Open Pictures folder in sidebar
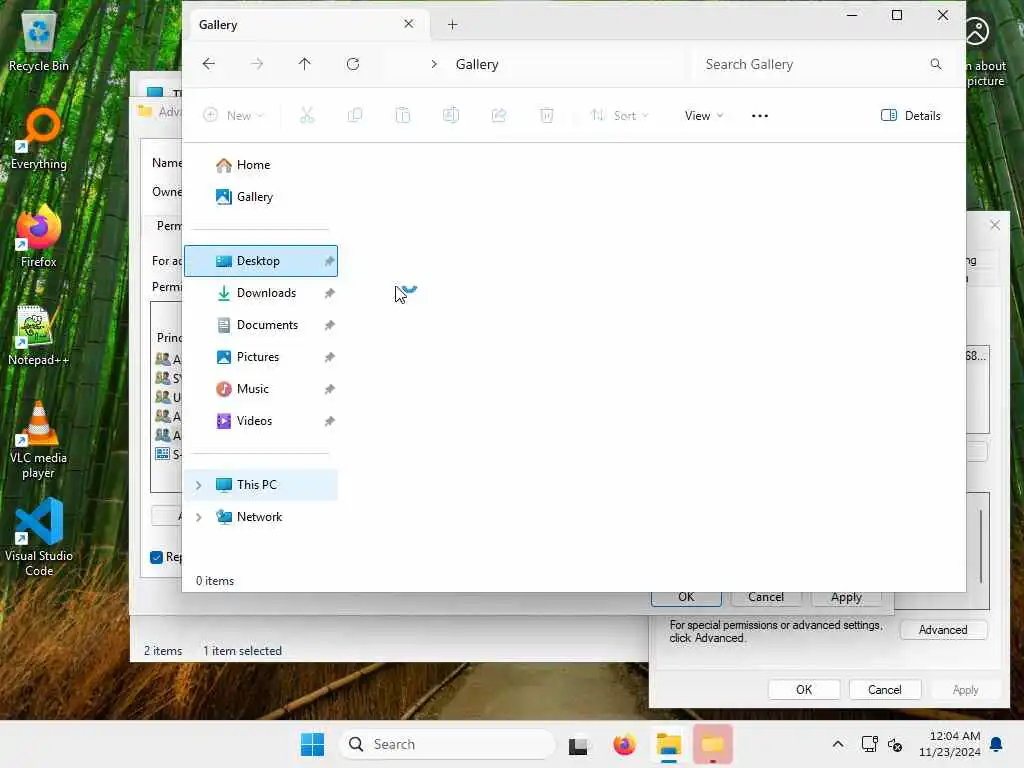This screenshot has height=768, width=1024. click(261, 357)
